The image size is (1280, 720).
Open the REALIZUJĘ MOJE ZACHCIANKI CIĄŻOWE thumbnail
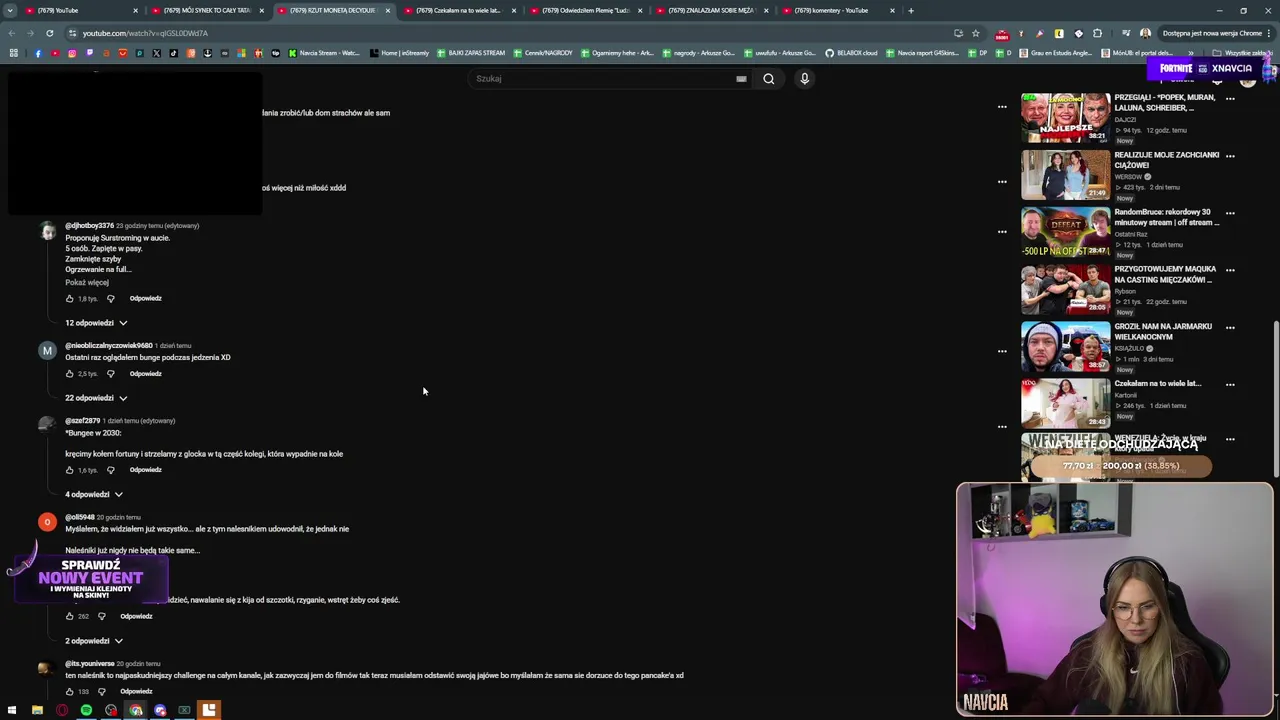click(1065, 175)
